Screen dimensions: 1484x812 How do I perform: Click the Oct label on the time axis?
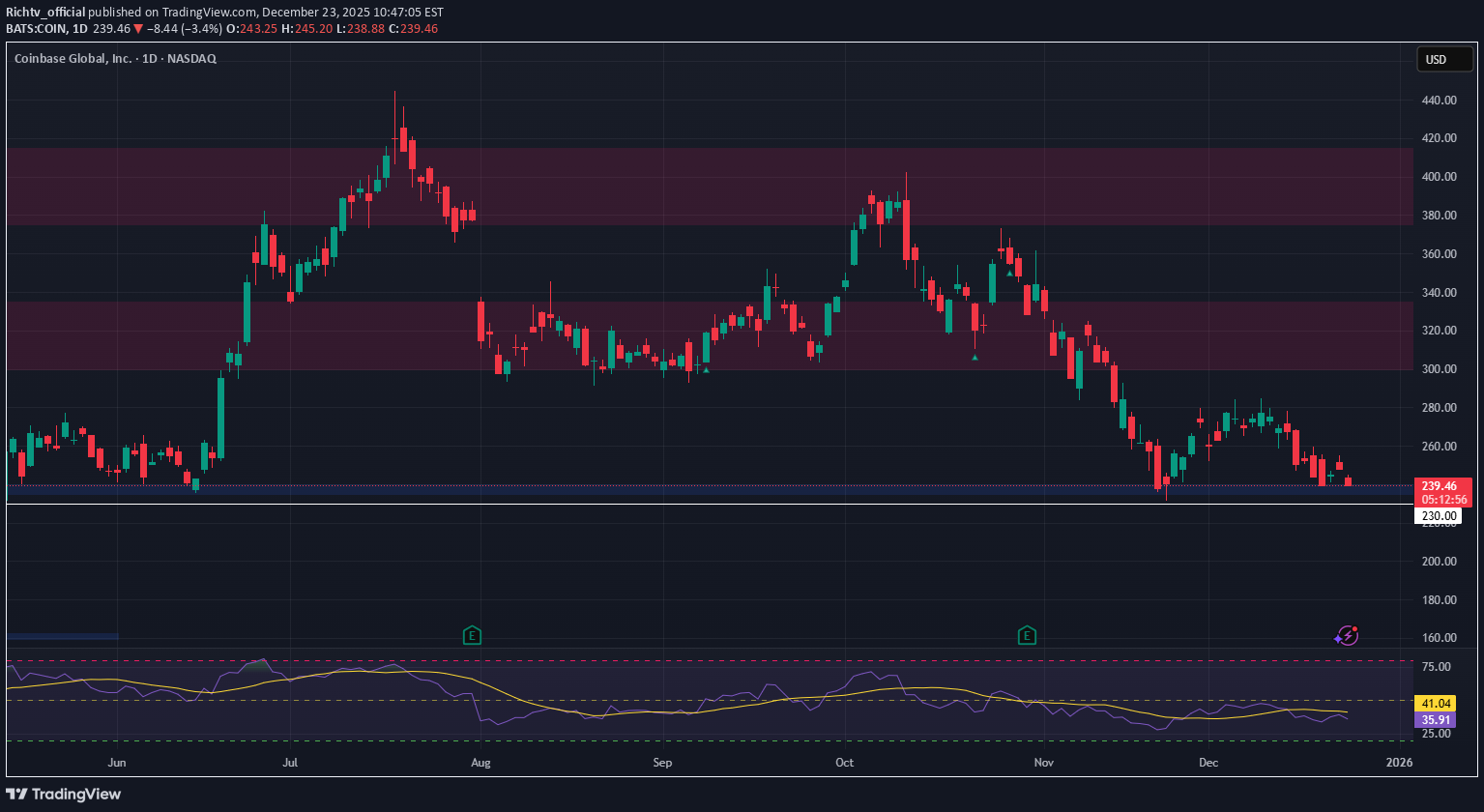click(x=845, y=762)
